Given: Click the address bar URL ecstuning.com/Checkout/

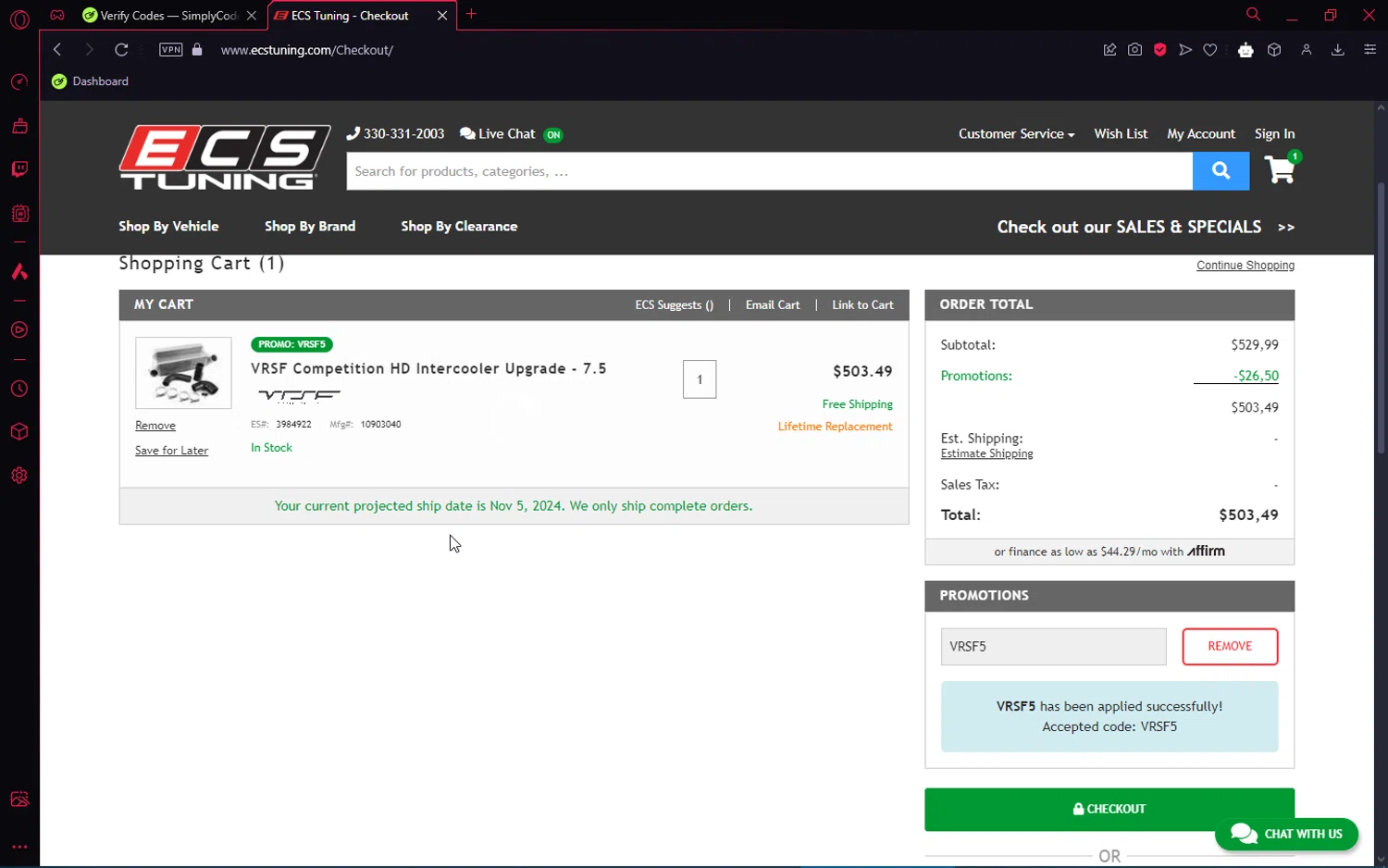Looking at the screenshot, I should click(x=307, y=50).
